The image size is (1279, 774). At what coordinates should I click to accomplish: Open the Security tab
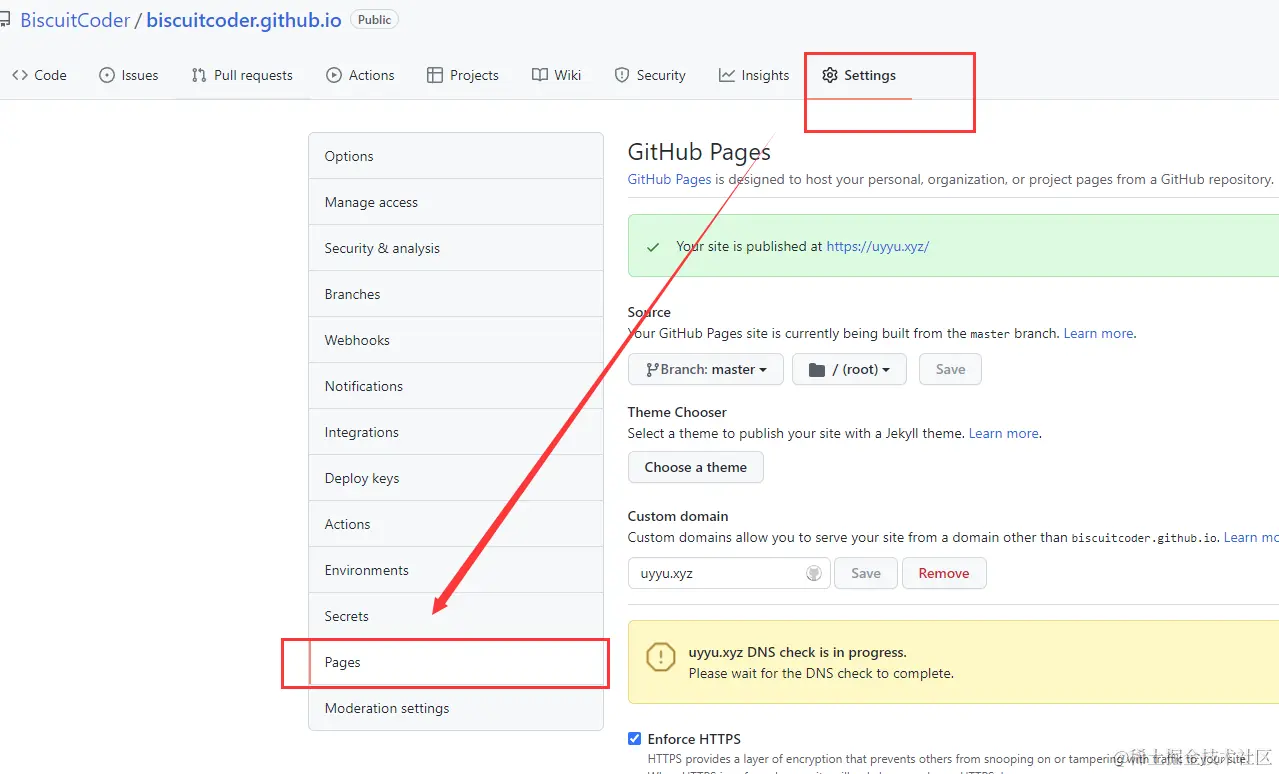(650, 75)
